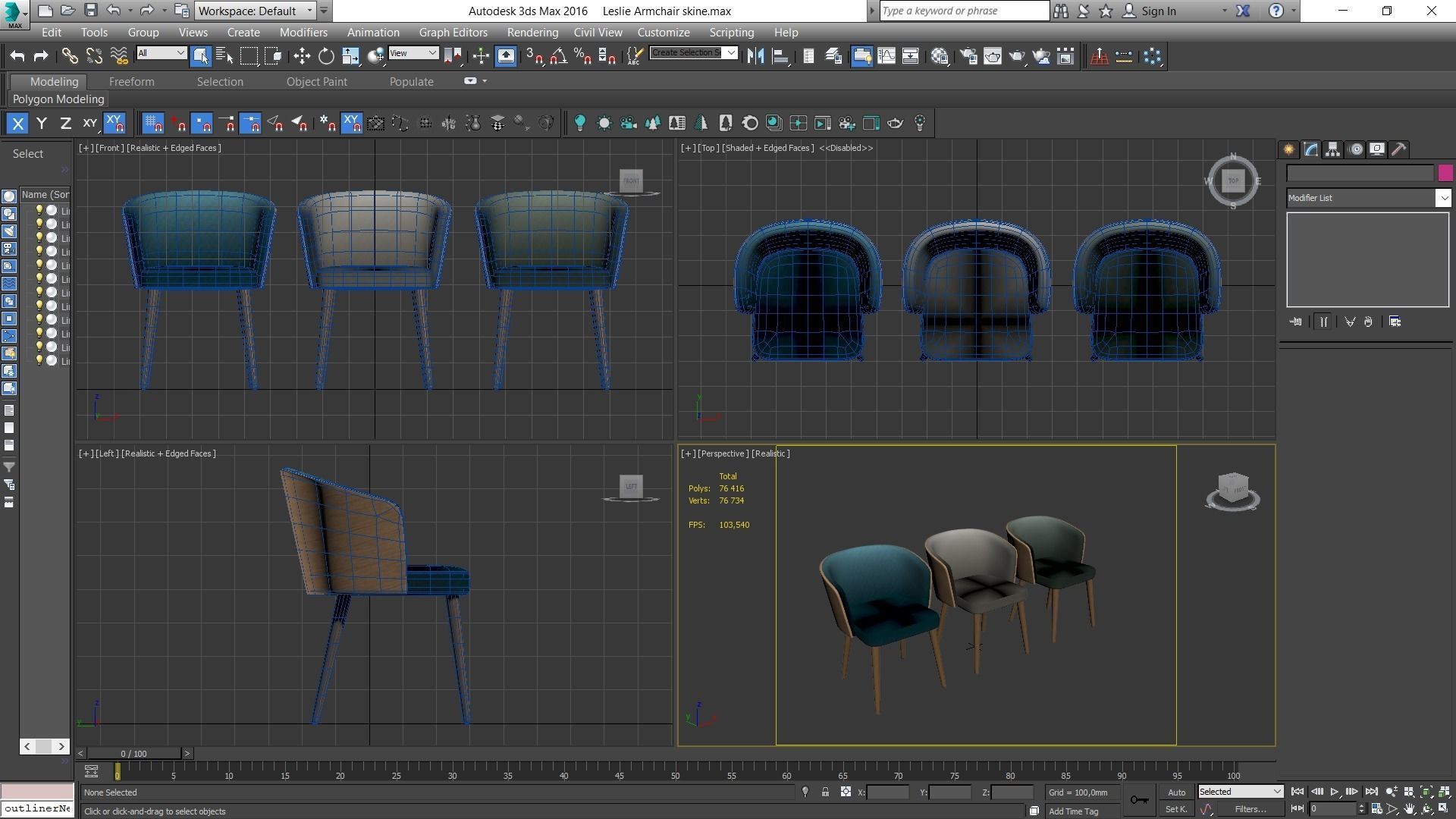Open the Material Editor
This screenshot has height=819, width=1456.
(940, 56)
